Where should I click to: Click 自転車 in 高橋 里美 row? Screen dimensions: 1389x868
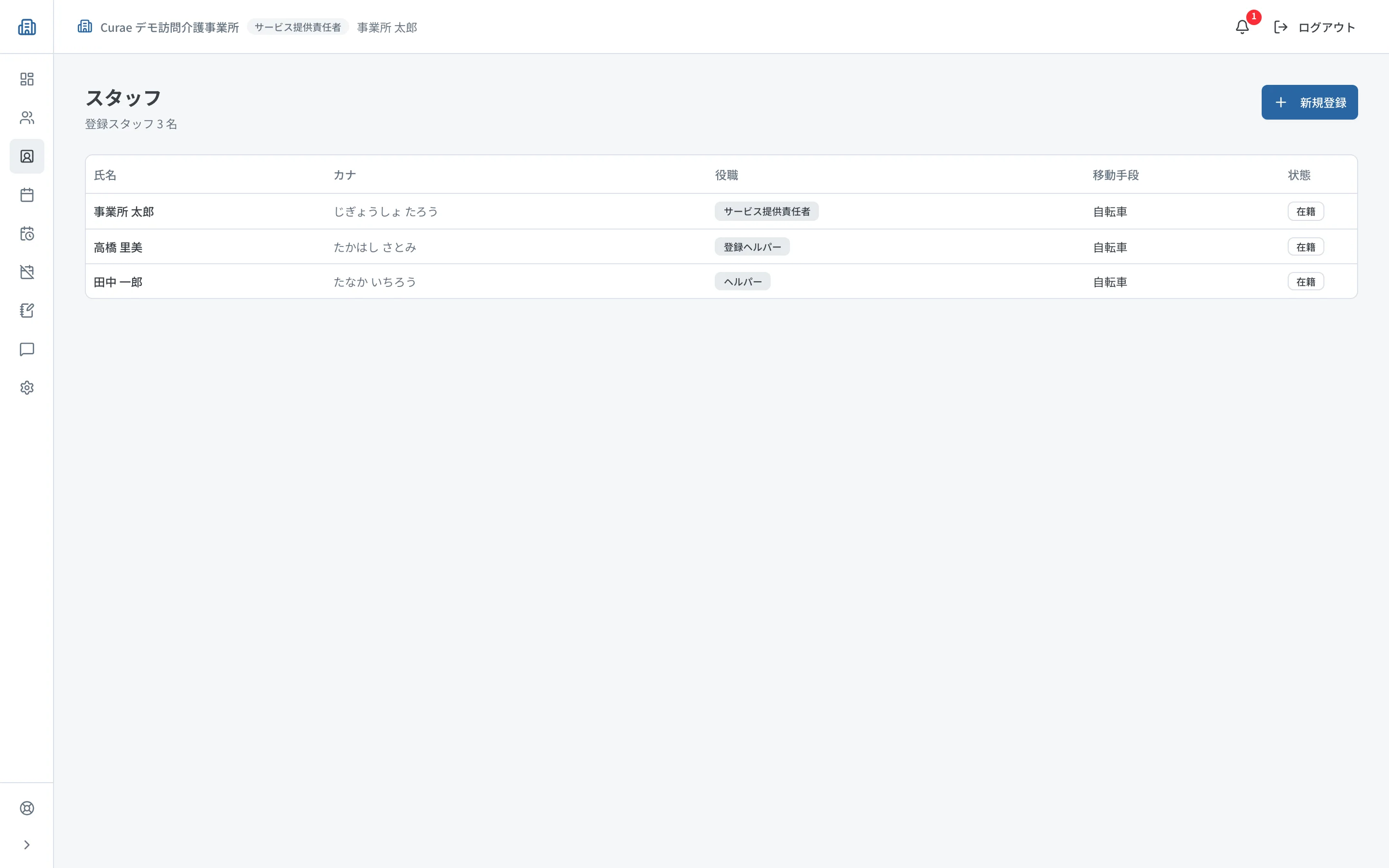tap(1110, 247)
